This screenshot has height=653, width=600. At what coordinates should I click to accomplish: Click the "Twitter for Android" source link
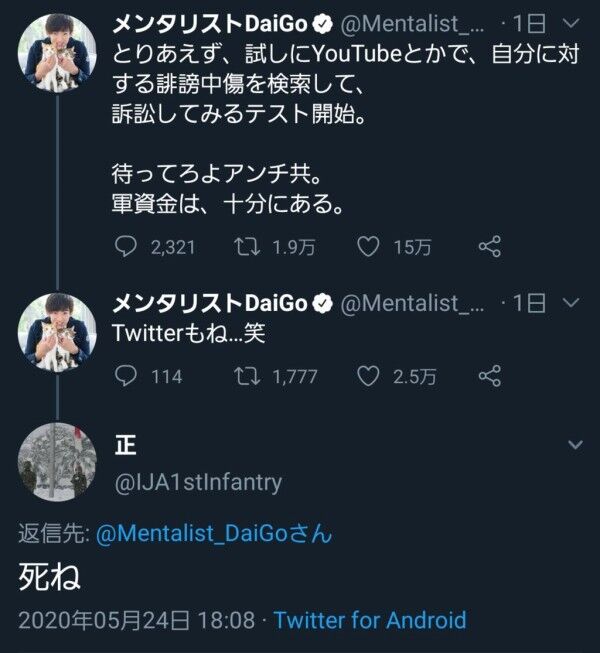click(369, 620)
